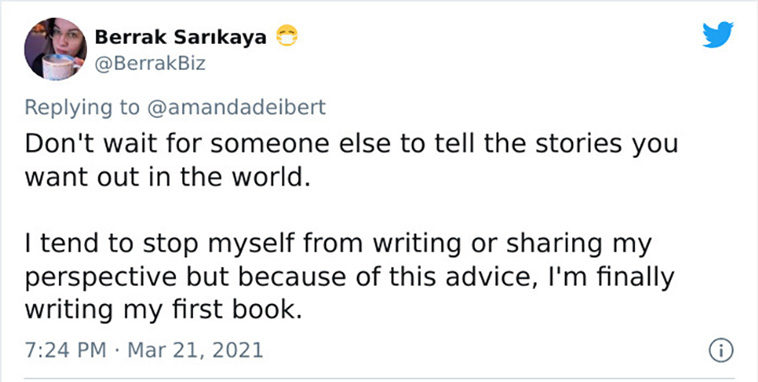Open the tweet info icon
This screenshot has height=382, width=758.
[x=721, y=350]
